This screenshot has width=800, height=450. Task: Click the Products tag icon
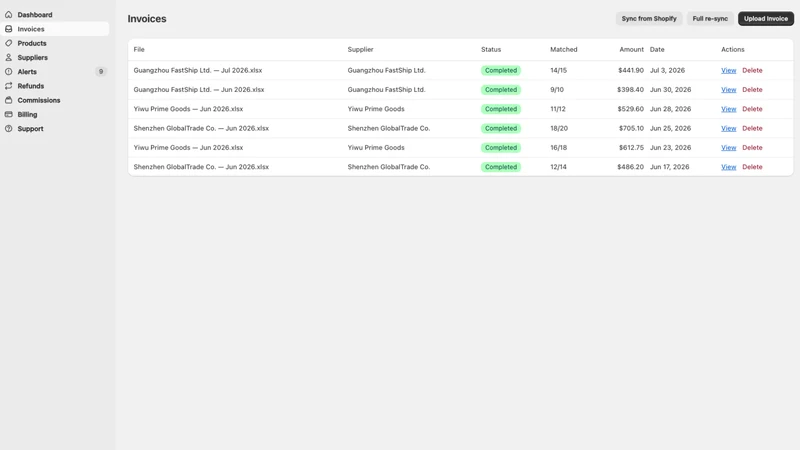[9, 43]
